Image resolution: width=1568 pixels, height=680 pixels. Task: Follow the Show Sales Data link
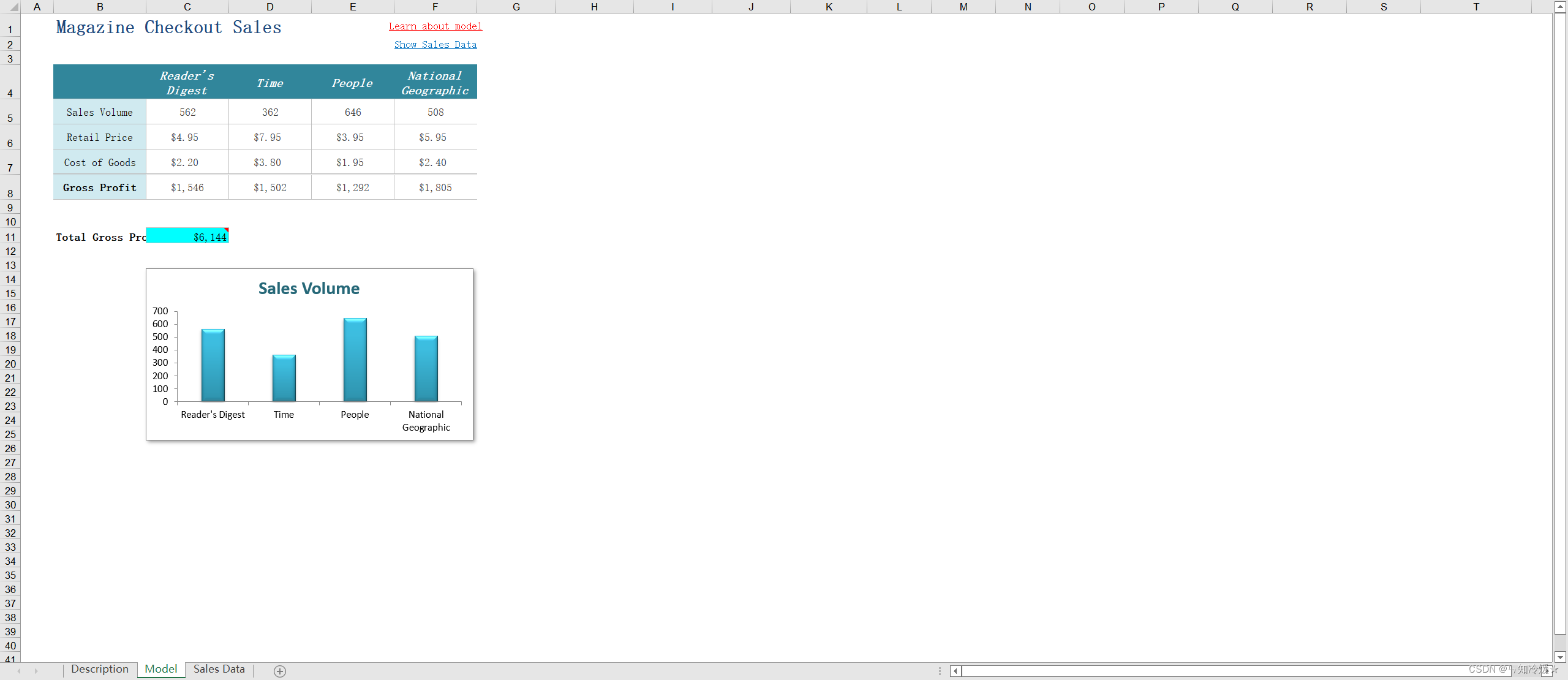(435, 45)
